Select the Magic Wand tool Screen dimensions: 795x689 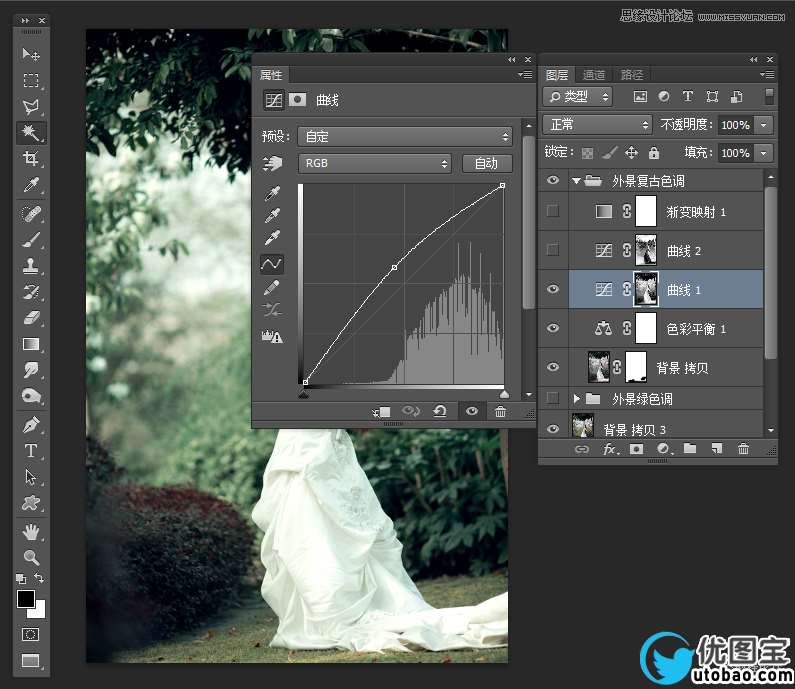[x=31, y=133]
